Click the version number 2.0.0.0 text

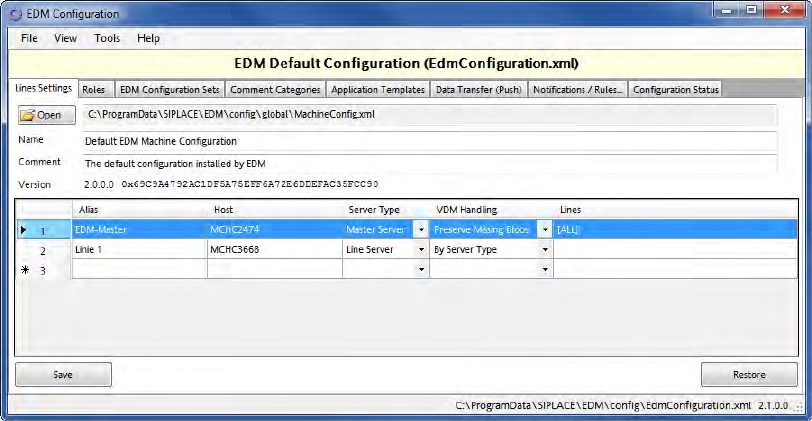click(x=98, y=184)
